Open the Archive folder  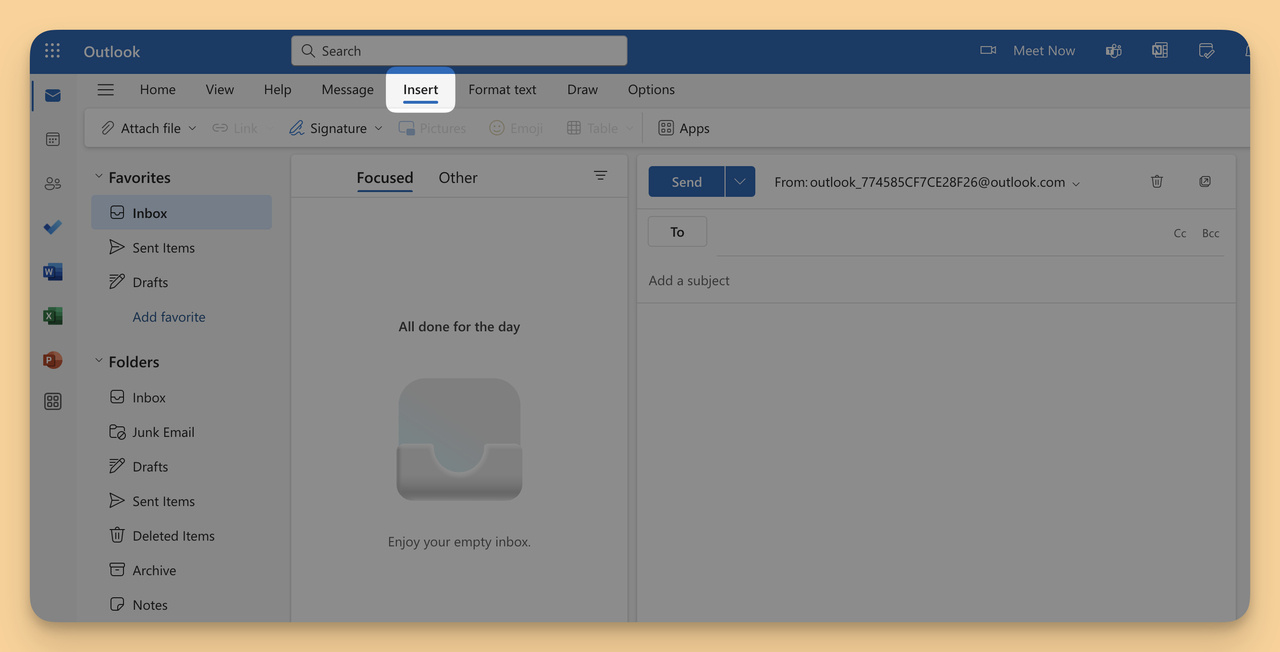[x=181, y=570]
